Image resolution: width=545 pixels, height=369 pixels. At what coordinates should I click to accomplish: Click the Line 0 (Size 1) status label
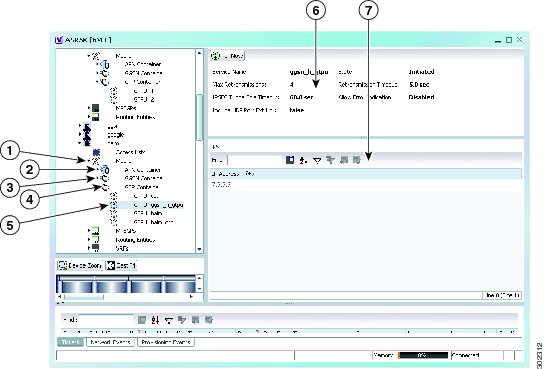pos(503,295)
